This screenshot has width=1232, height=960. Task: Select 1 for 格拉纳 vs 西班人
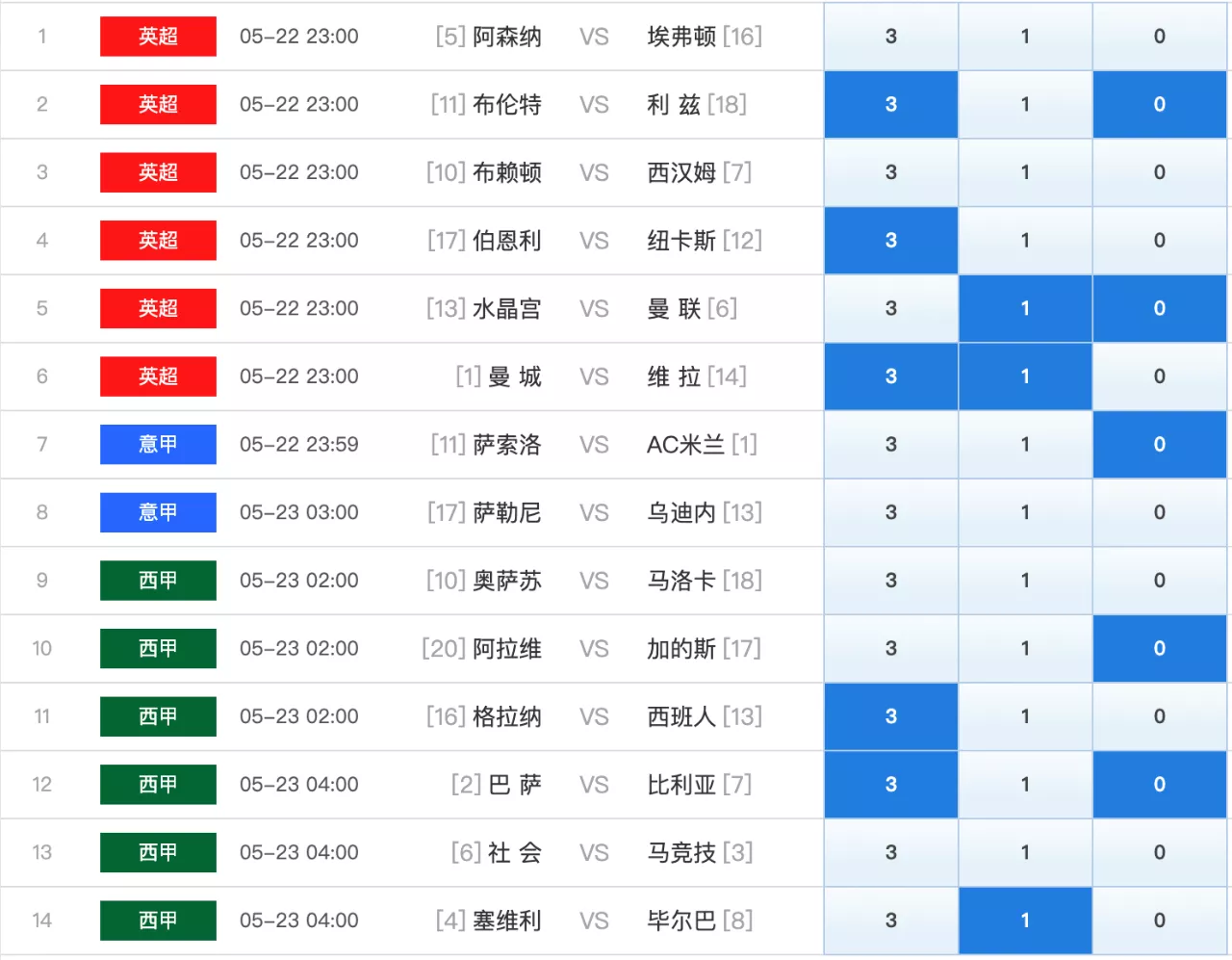point(1025,716)
